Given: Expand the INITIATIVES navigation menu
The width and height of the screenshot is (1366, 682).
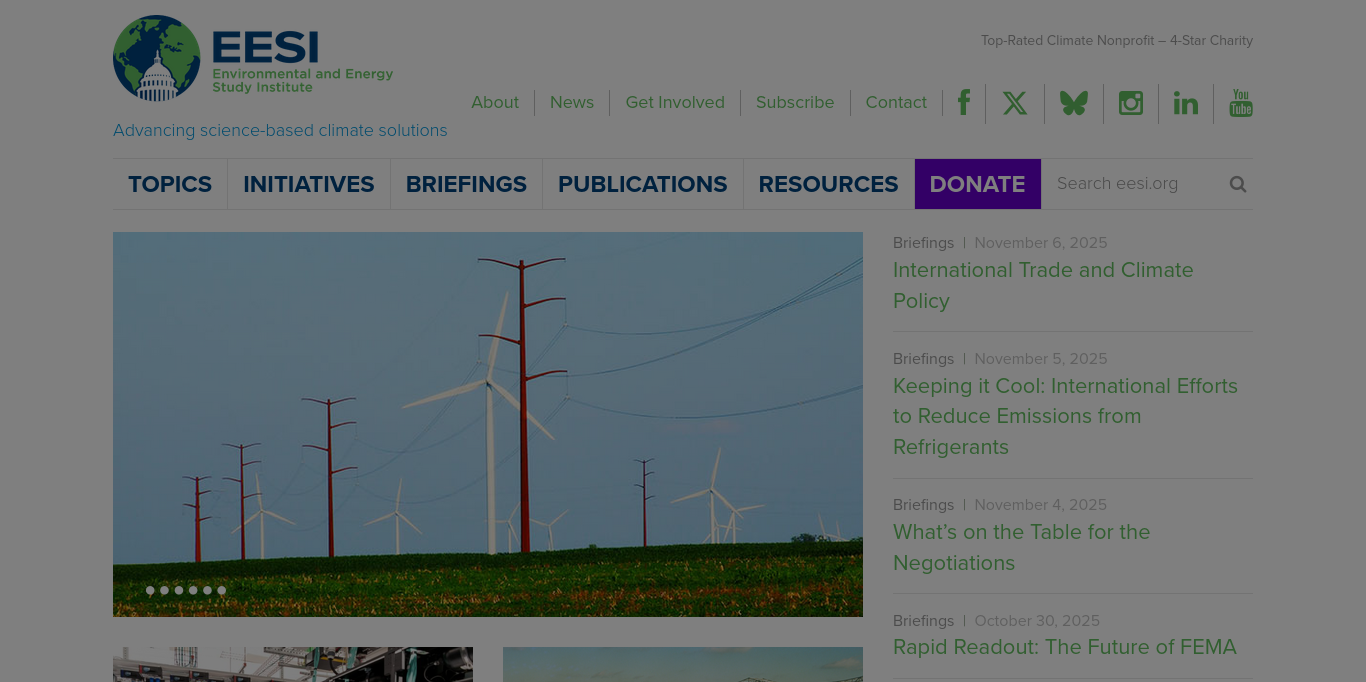Looking at the screenshot, I should 308,184.
